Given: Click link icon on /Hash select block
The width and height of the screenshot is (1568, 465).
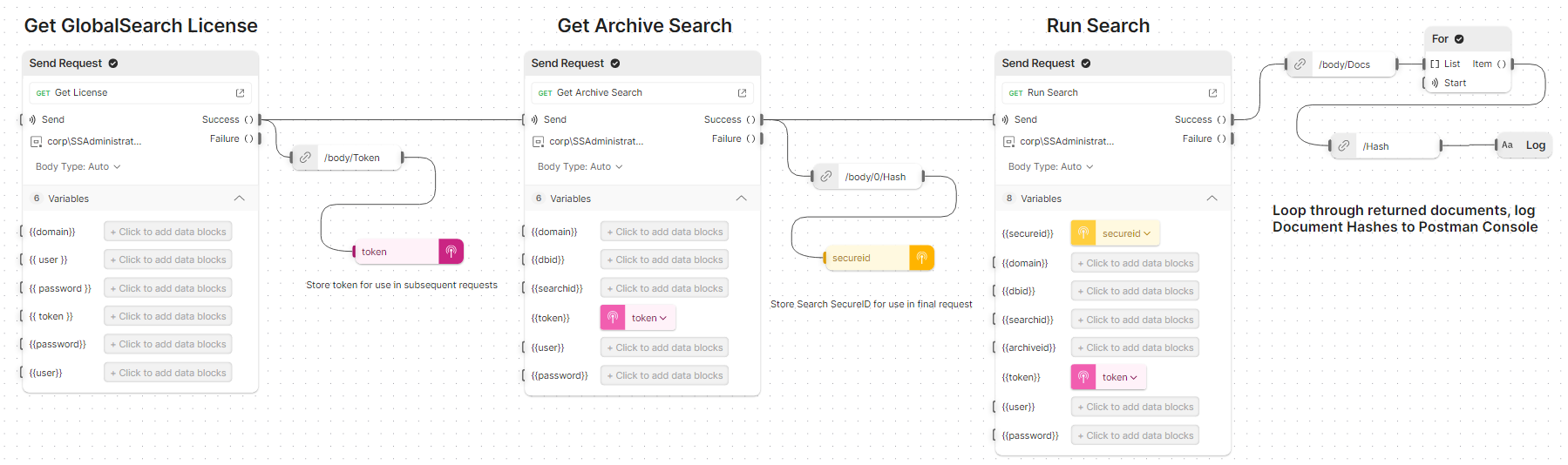Looking at the screenshot, I should click(x=1344, y=146).
